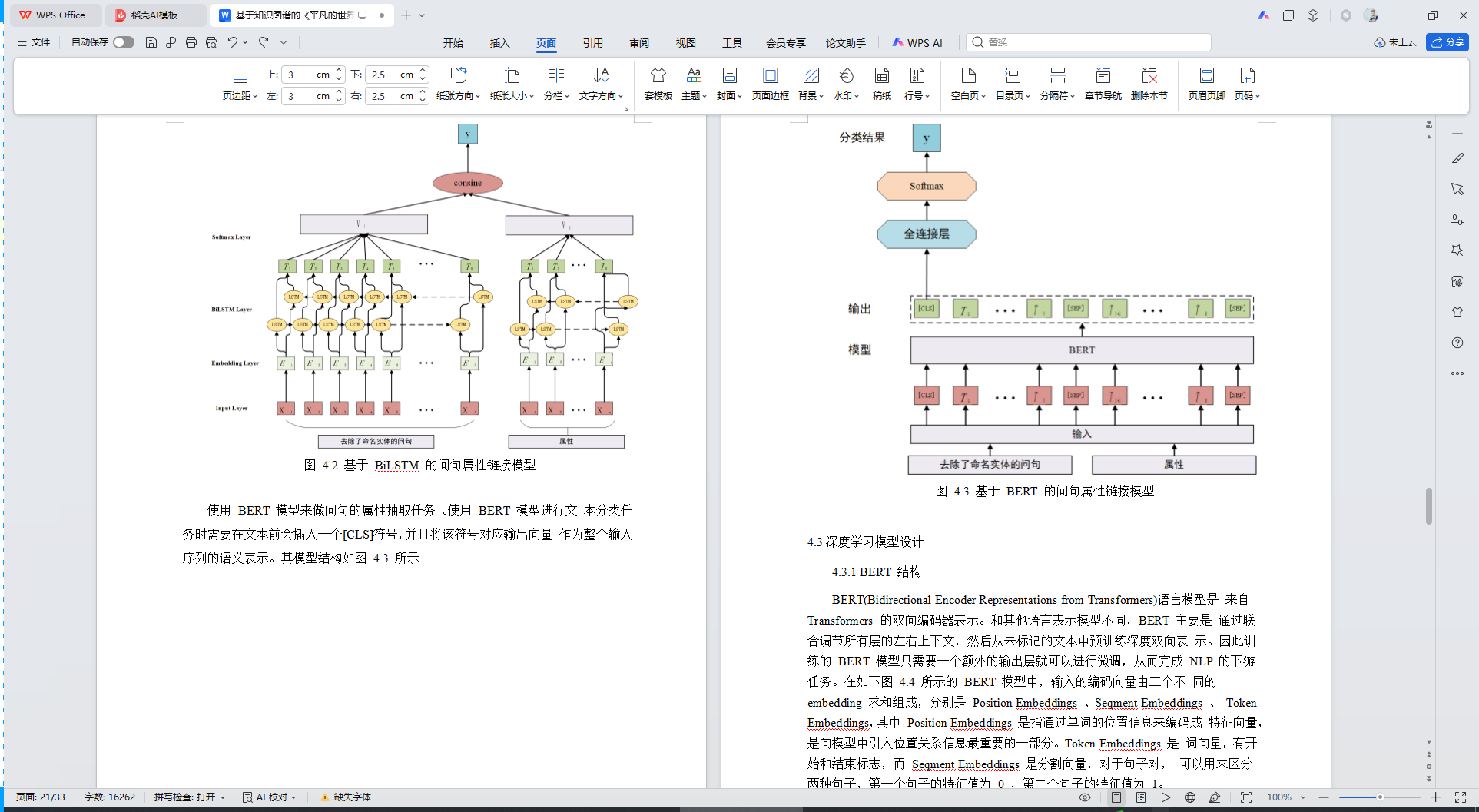The image size is (1479, 812).
Task: Open the 100% zoom level dropdown
Action: tap(1286, 797)
